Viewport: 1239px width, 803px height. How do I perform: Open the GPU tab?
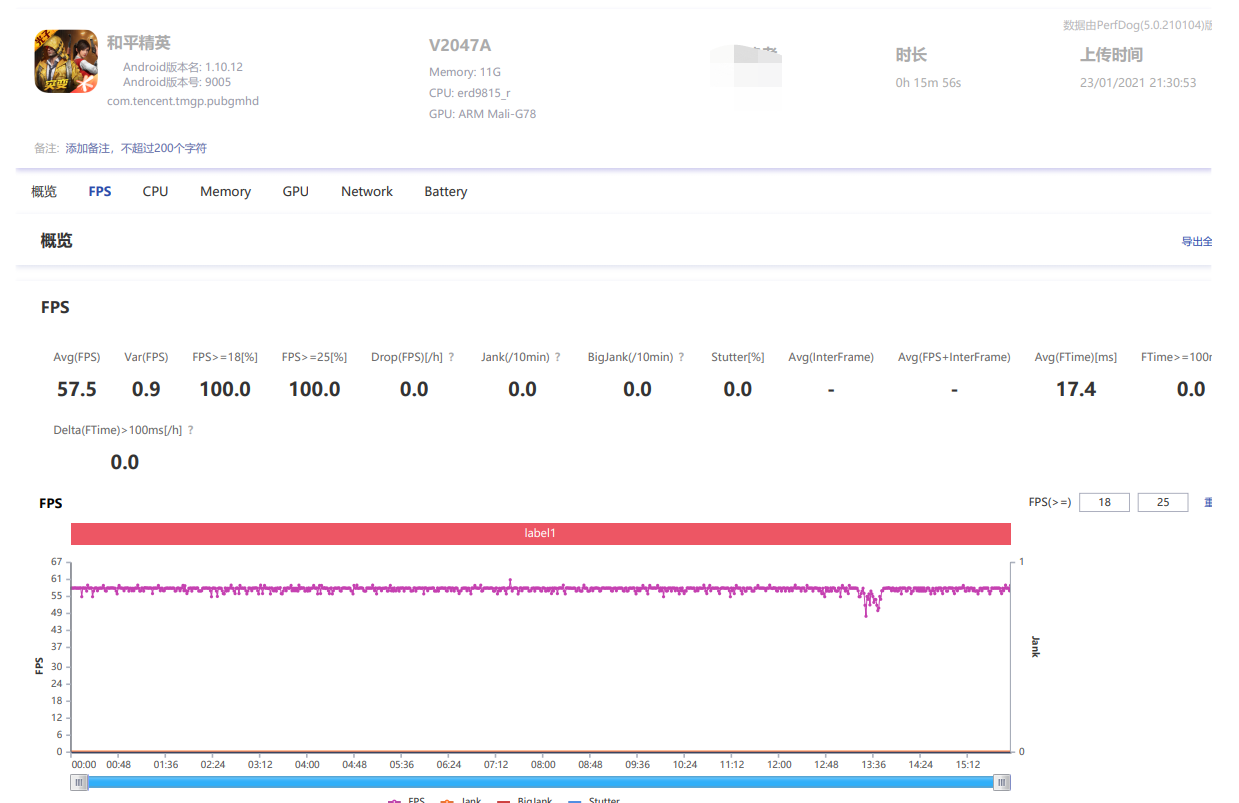296,191
